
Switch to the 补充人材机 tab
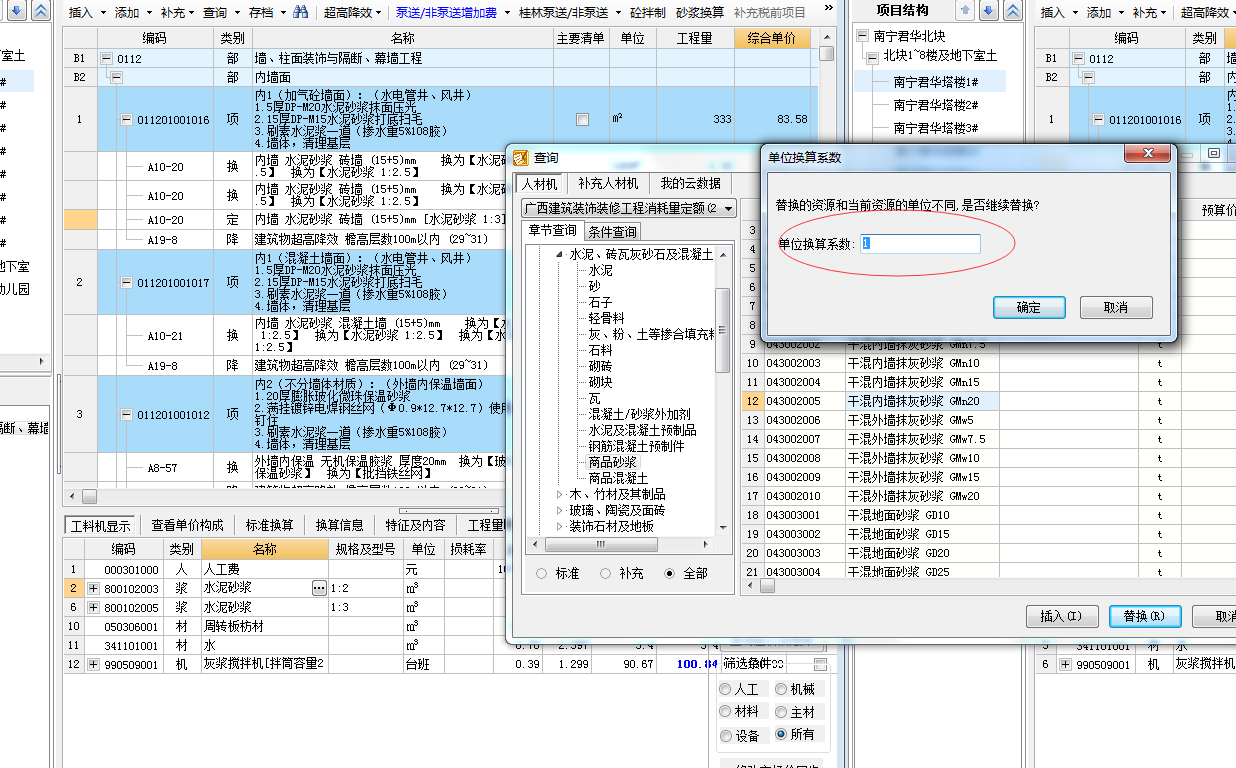click(608, 184)
